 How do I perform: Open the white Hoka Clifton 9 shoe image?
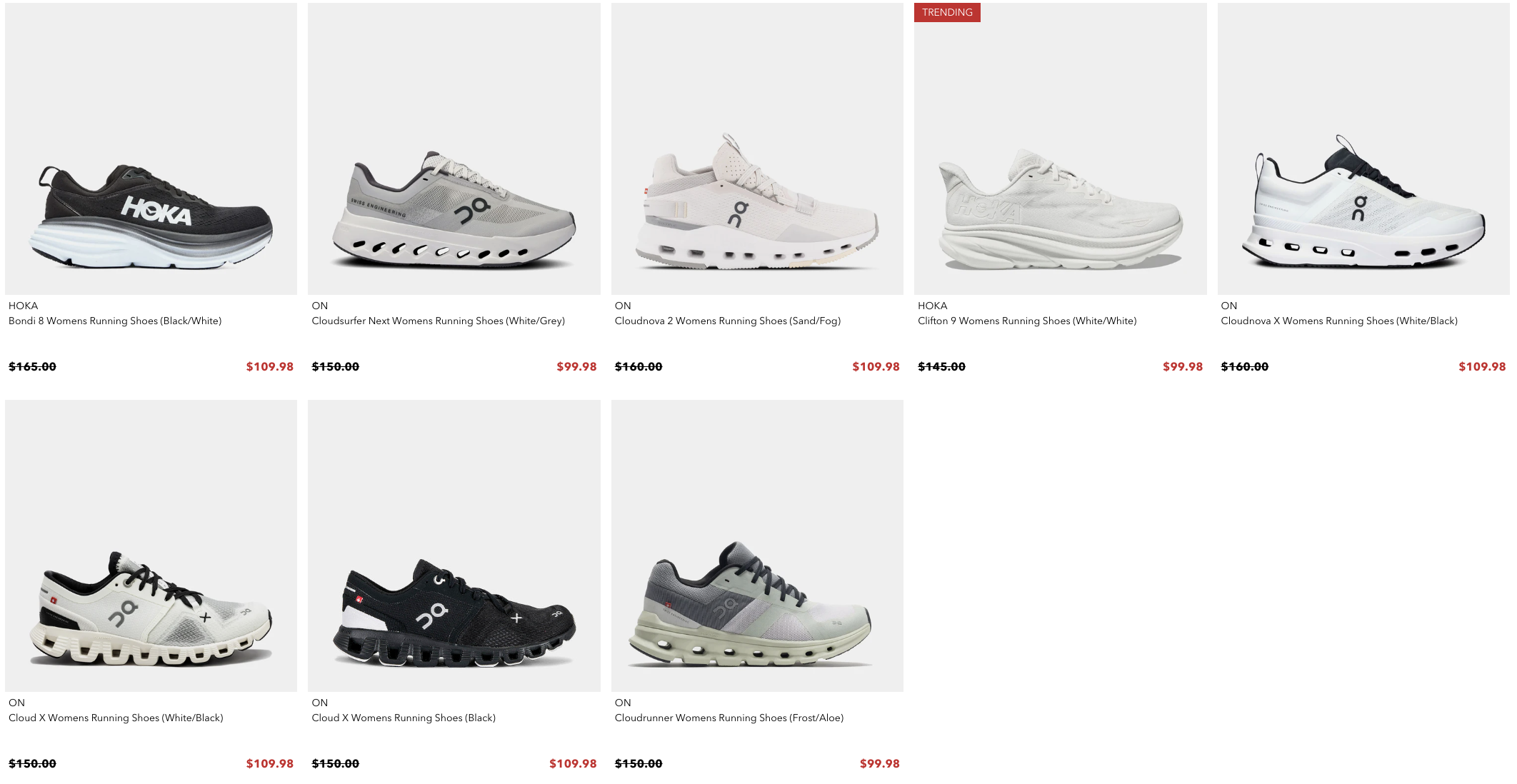(1061, 149)
